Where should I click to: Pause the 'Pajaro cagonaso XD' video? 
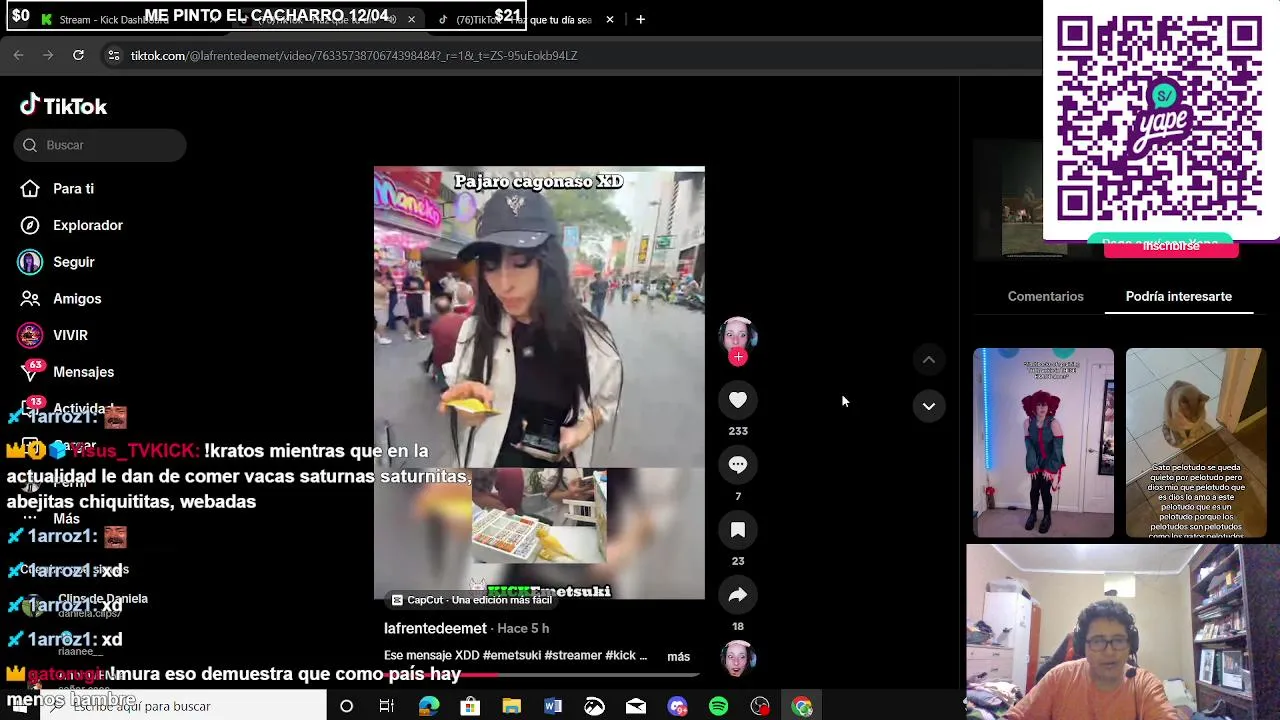click(x=539, y=383)
